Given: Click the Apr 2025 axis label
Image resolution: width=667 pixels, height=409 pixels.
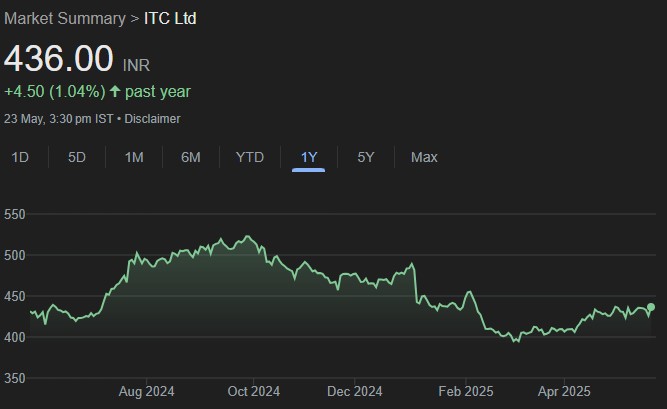Looking at the screenshot, I should point(563,391).
